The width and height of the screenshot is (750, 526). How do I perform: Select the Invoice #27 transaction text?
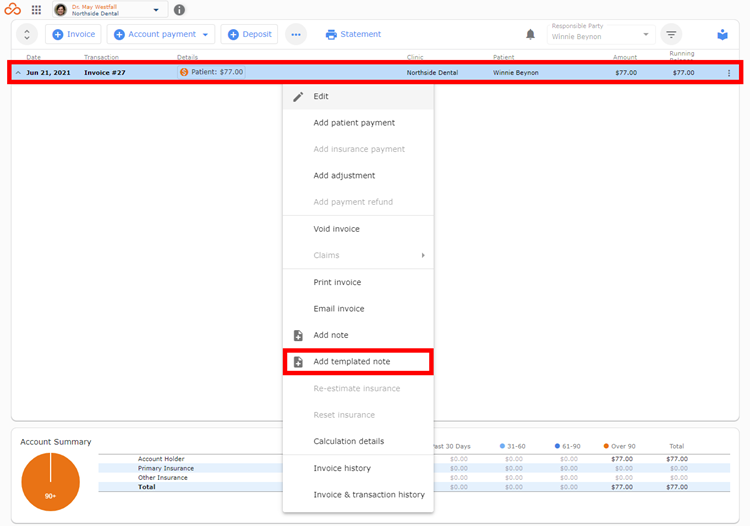[x=105, y=73]
